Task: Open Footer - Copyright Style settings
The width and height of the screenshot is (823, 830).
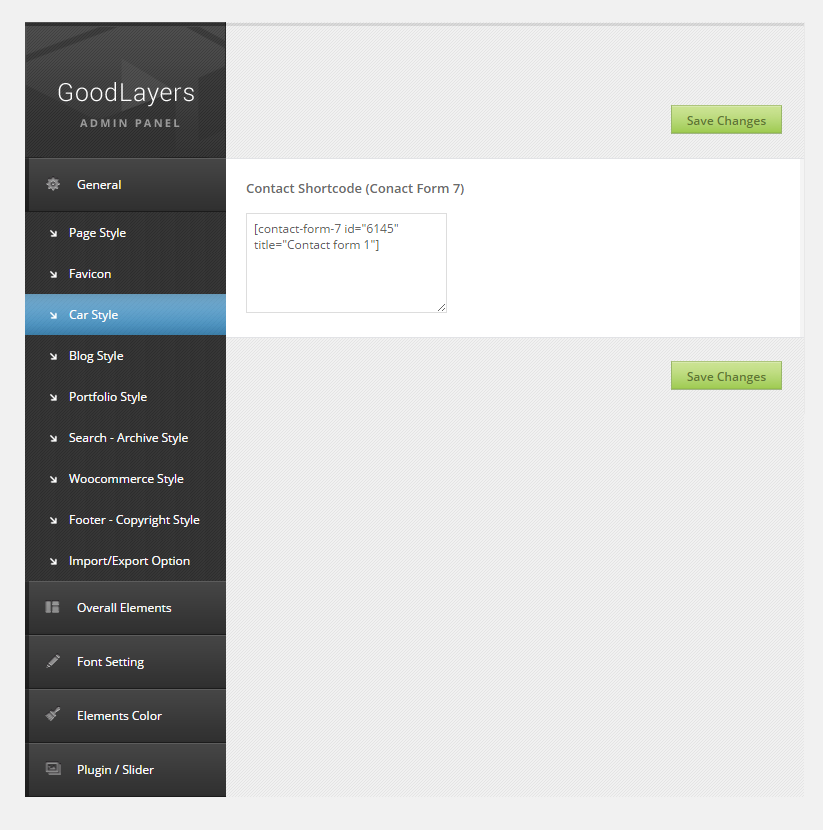Action: 125,520
